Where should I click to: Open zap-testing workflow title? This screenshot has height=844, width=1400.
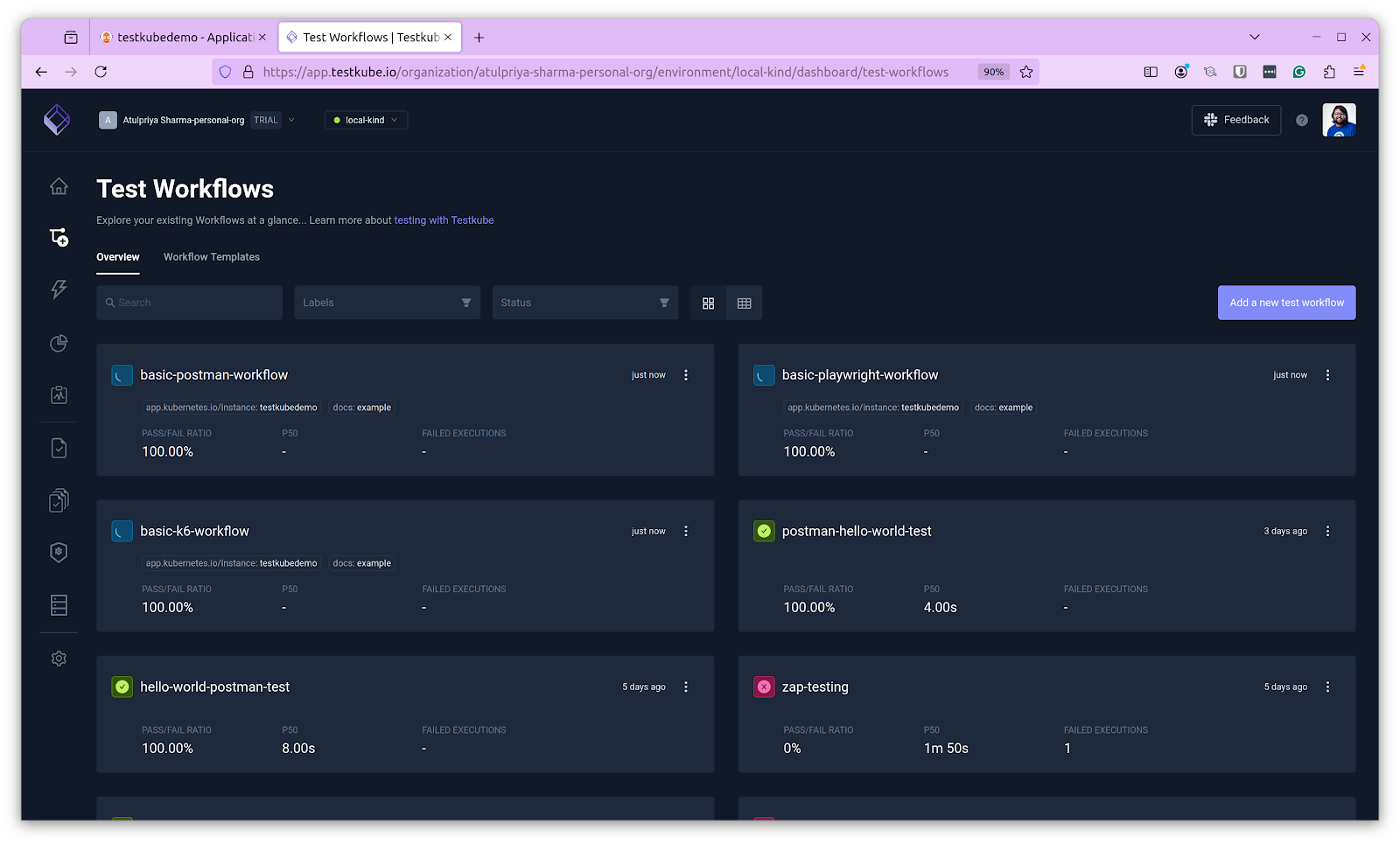point(815,687)
